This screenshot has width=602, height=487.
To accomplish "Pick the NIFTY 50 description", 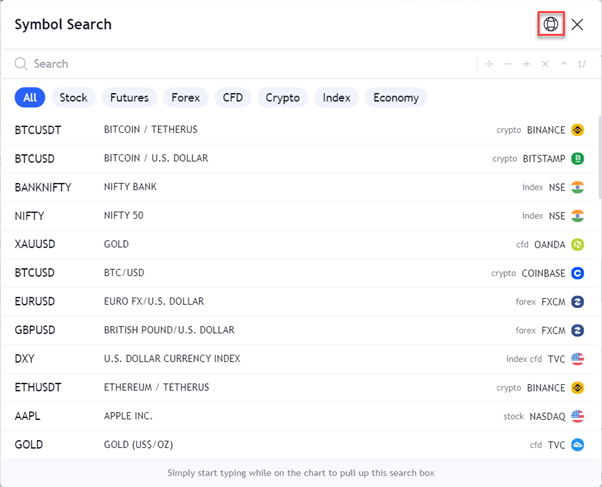I will pos(124,215).
